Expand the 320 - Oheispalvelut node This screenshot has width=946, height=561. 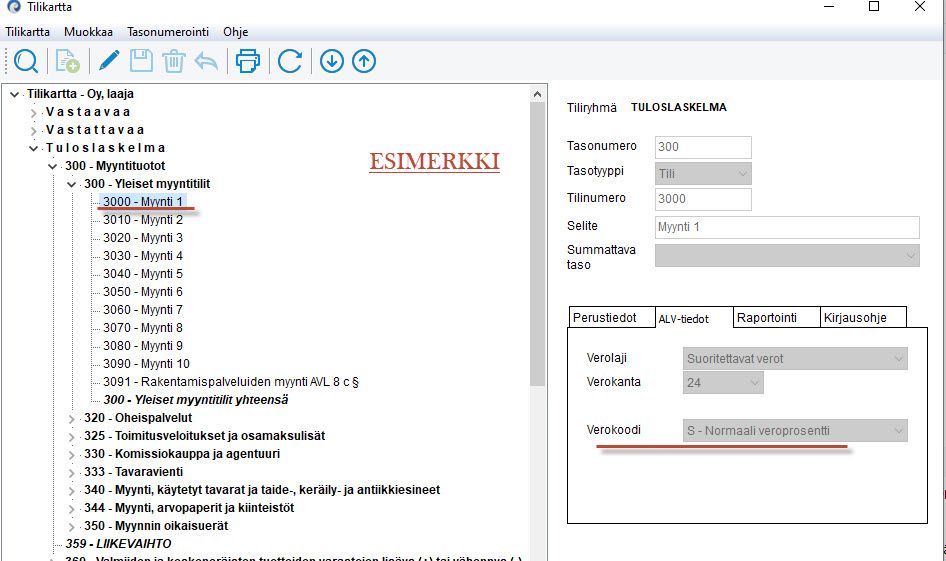pos(72,419)
